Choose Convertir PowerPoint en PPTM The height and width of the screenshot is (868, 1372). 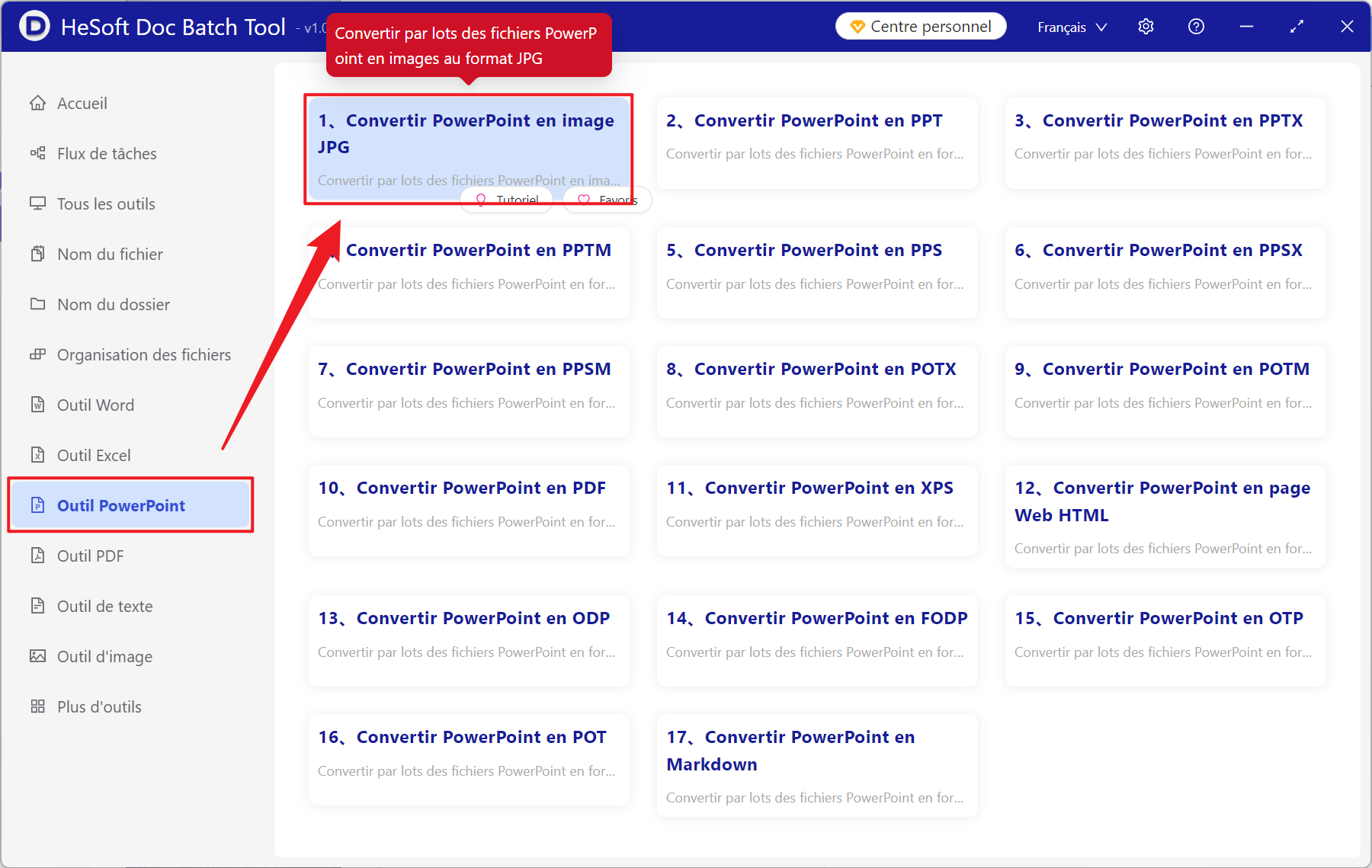point(469,272)
